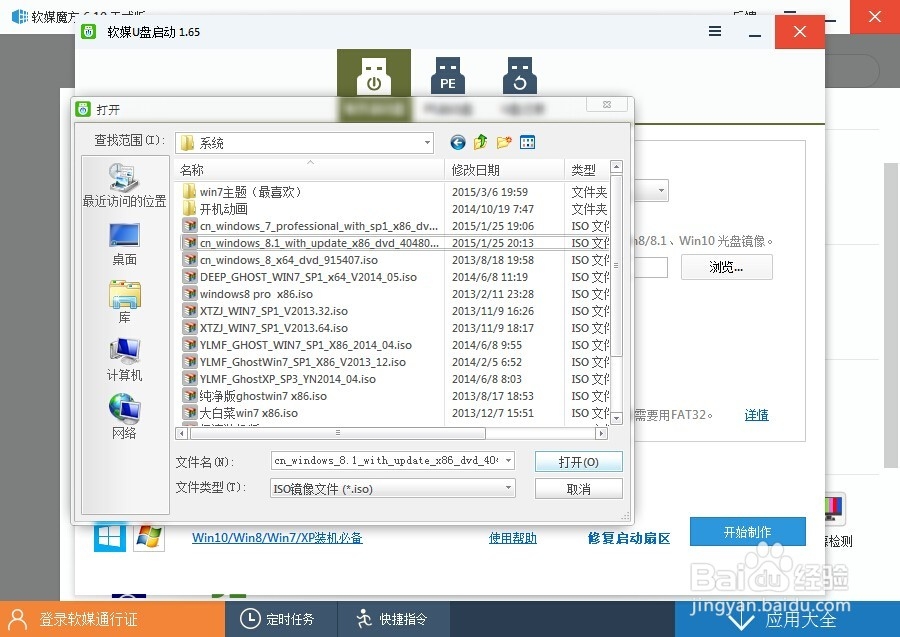Expand the 查找范围 folder dropdown
Screen dimensions: 900x637
coord(427,142)
